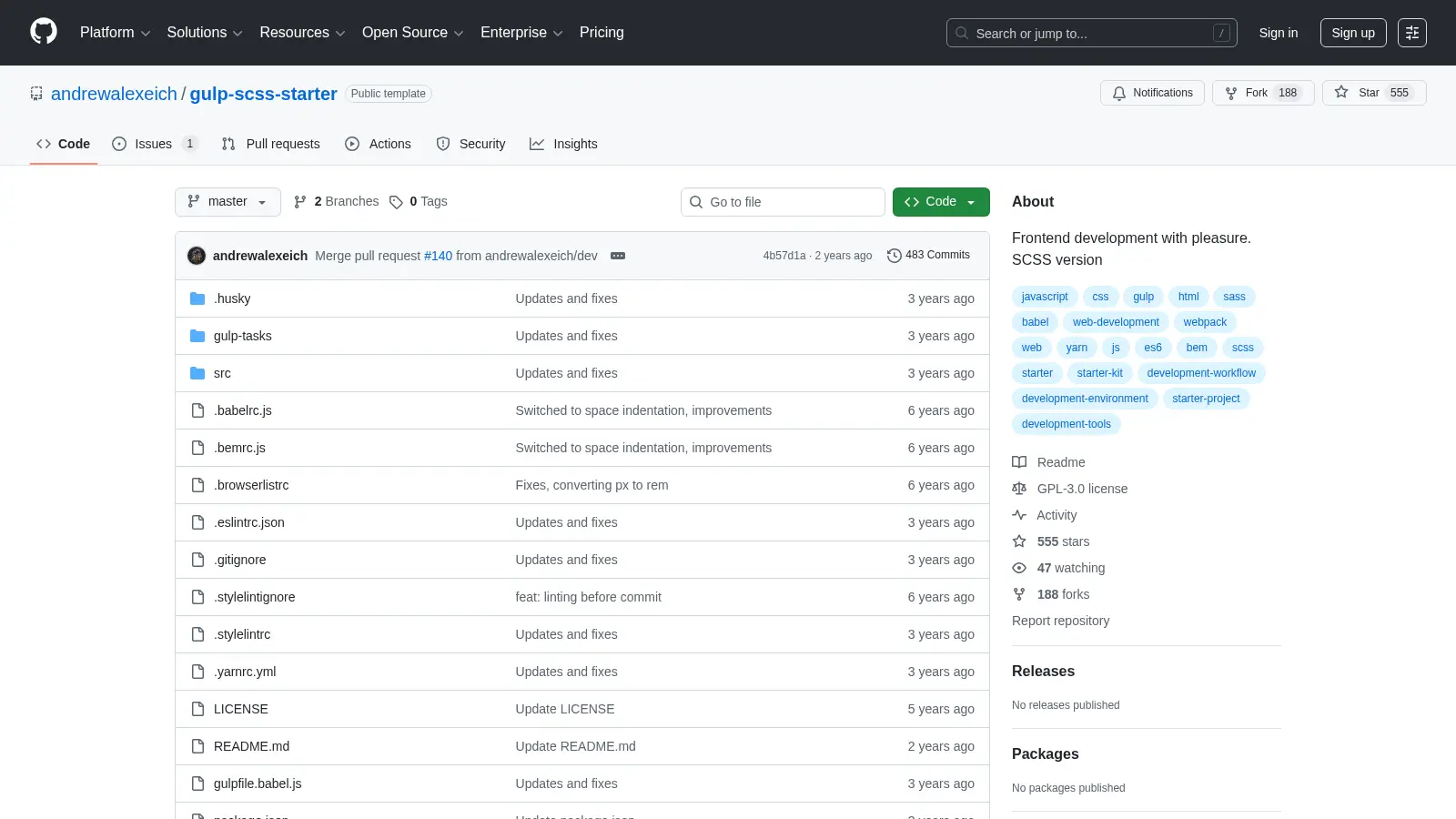Click the file icon next to README.md
This screenshot has width=1456, height=819.
(197, 746)
